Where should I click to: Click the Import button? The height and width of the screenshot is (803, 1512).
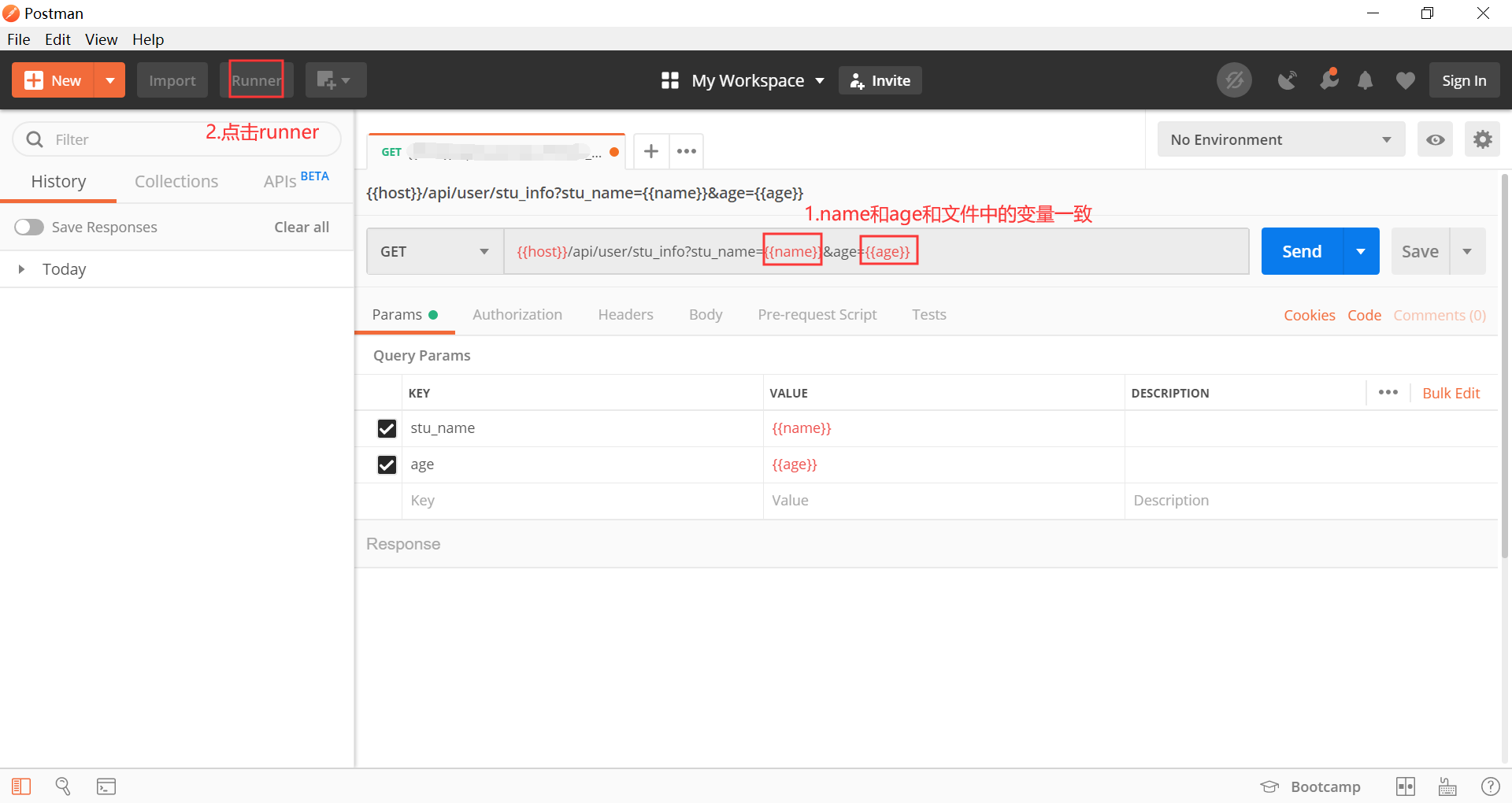172,80
